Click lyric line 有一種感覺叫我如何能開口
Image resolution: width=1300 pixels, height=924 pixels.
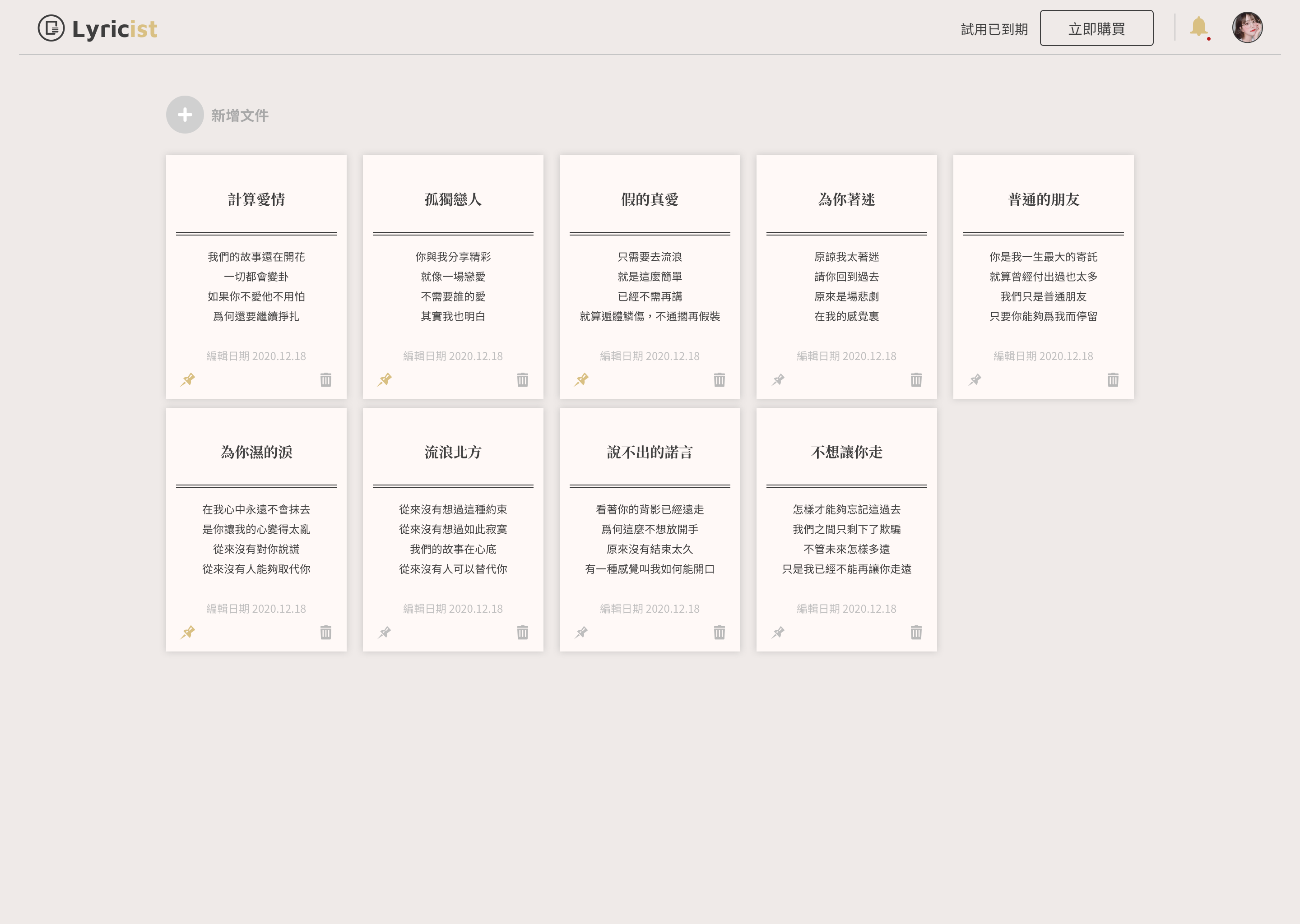tap(650, 569)
